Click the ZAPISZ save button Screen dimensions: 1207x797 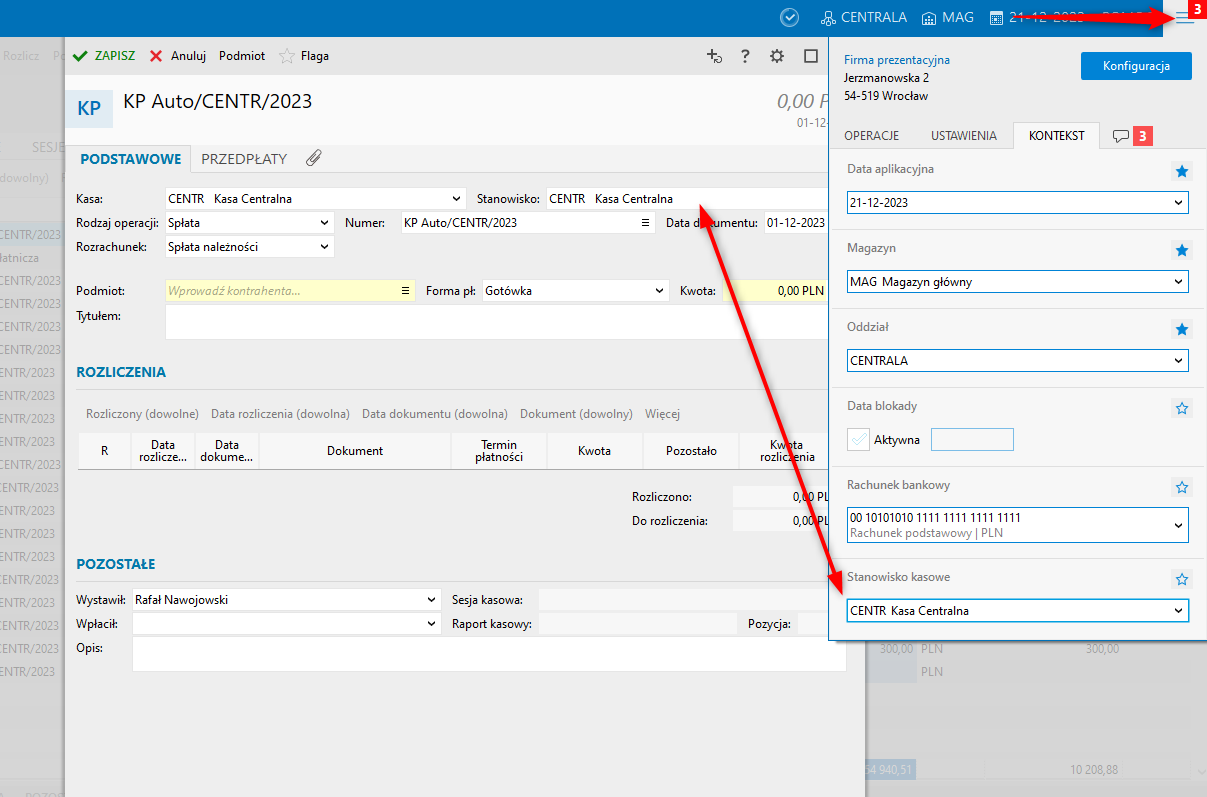(x=105, y=56)
